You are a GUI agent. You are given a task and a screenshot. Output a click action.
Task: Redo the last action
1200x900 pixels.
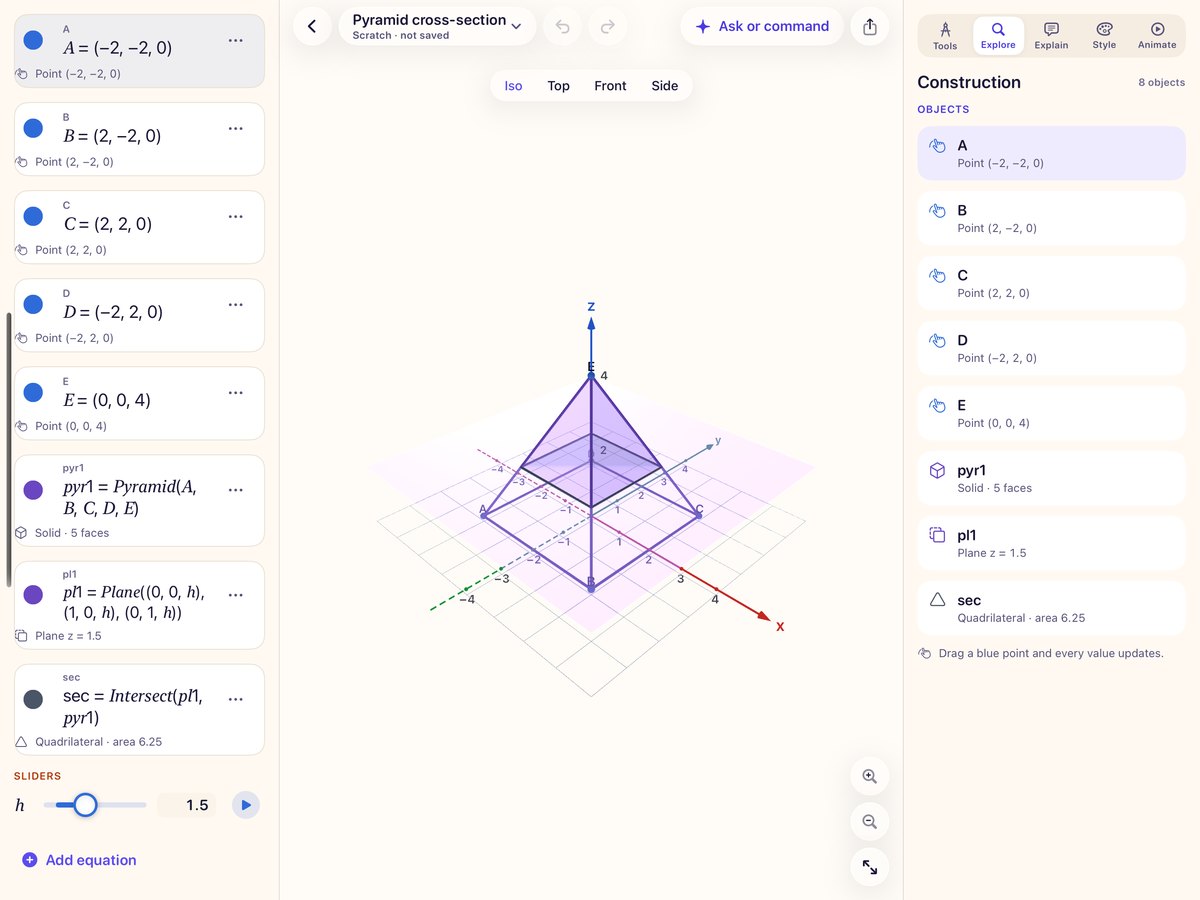607,27
